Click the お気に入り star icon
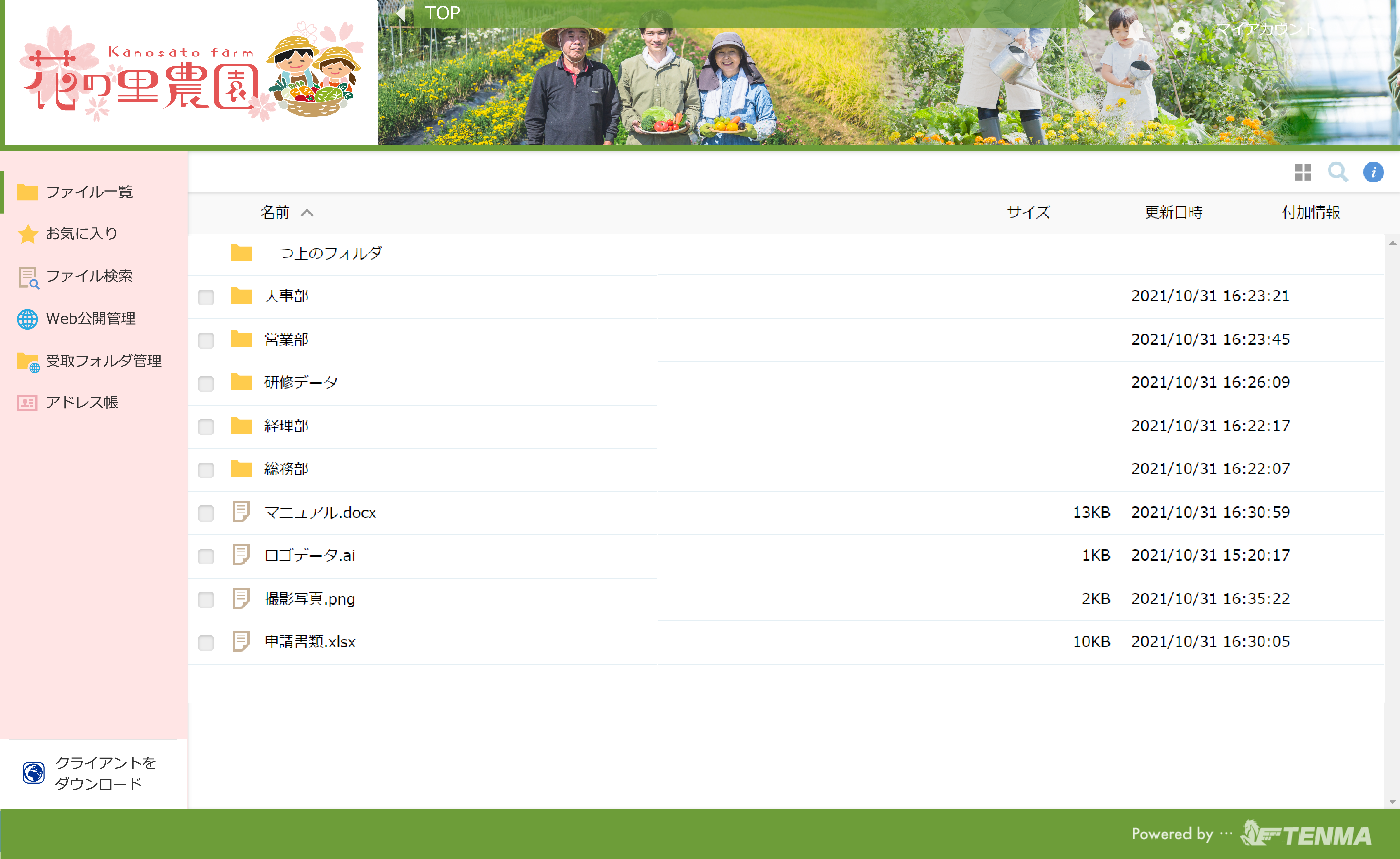Image resolution: width=1400 pixels, height=859 pixels. pyautogui.click(x=27, y=233)
